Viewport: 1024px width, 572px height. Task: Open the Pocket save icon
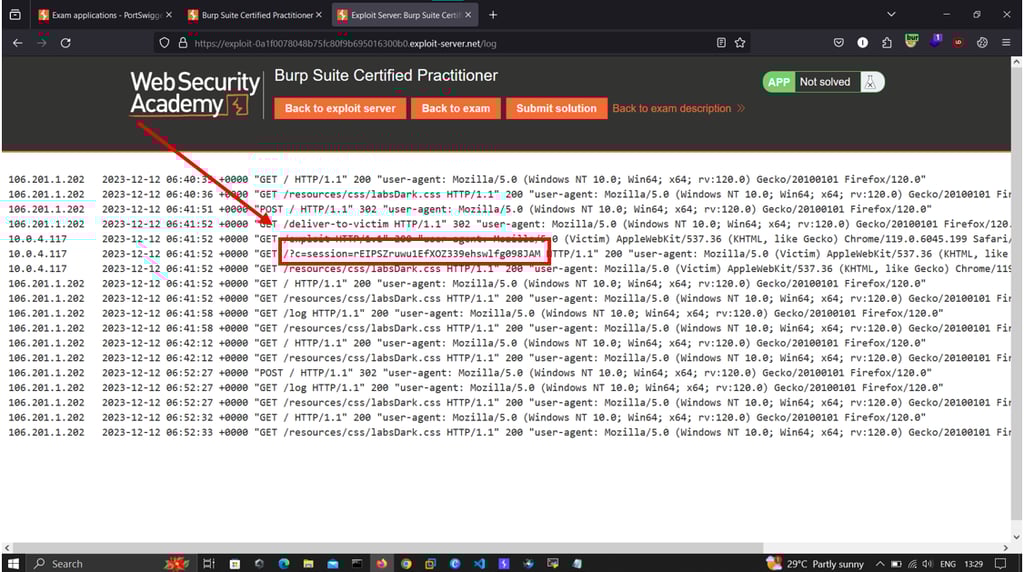point(839,42)
